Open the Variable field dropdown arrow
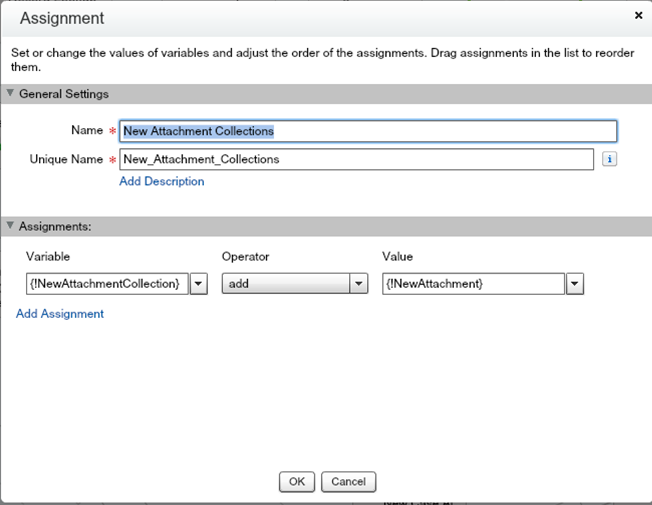Image resolution: width=652 pixels, height=505 pixels. (198, 284)
